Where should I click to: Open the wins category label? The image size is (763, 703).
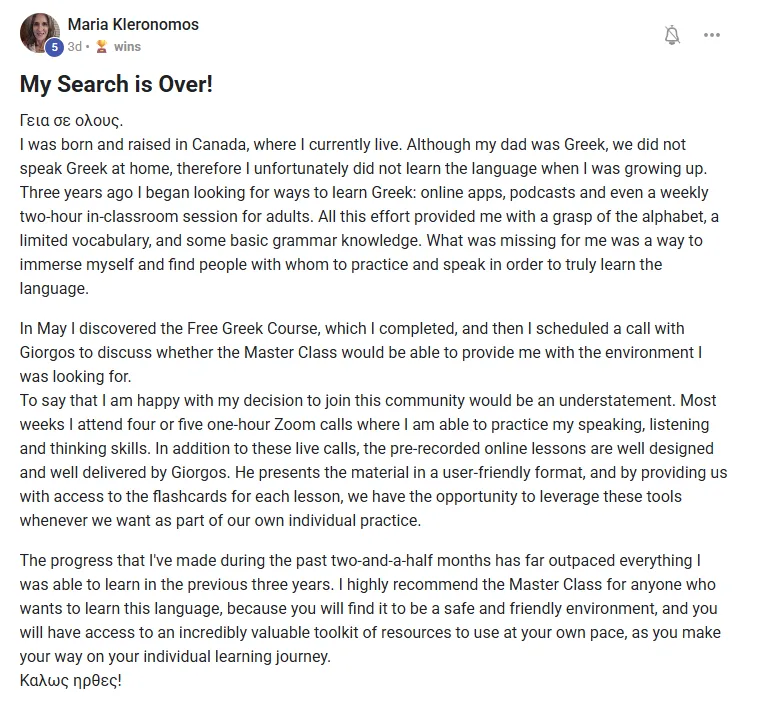tap(127, 47)
